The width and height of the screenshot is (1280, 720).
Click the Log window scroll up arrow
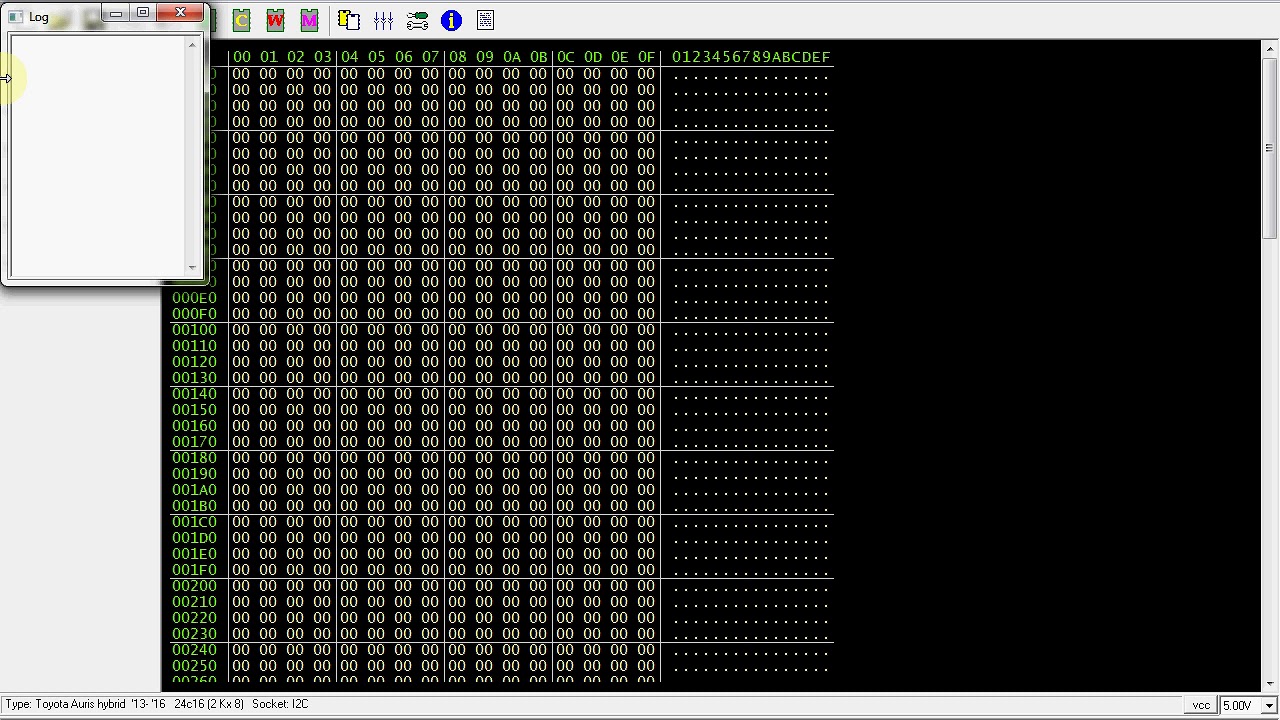pyautogui.click(x=192, y=45)
